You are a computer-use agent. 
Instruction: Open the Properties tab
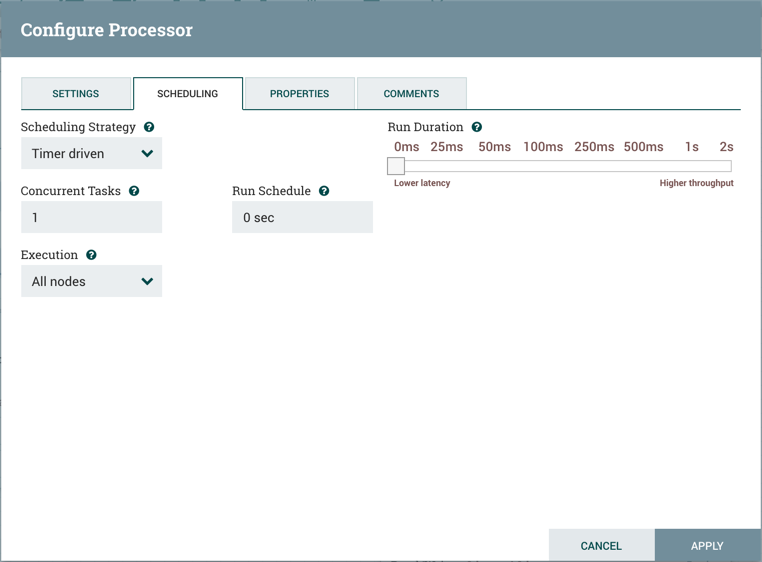(x=299, y=94)
